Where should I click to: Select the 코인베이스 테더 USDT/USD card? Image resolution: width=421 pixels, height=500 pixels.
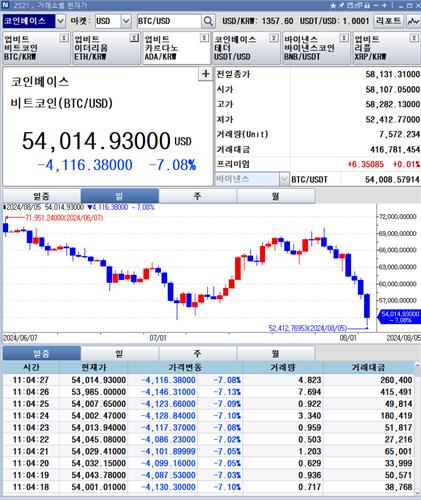click(246, 48)
